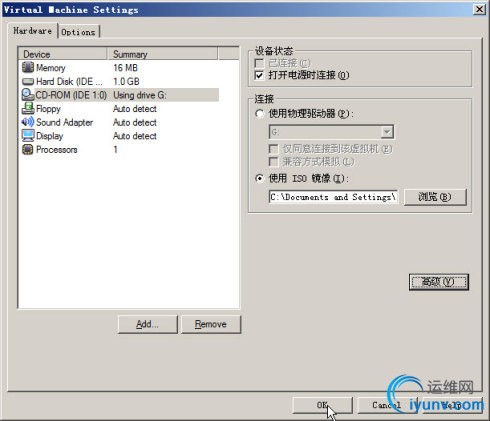Switch to the Options tab
Viewport: 490px width, 421px height.
click(x=78, y=32)
